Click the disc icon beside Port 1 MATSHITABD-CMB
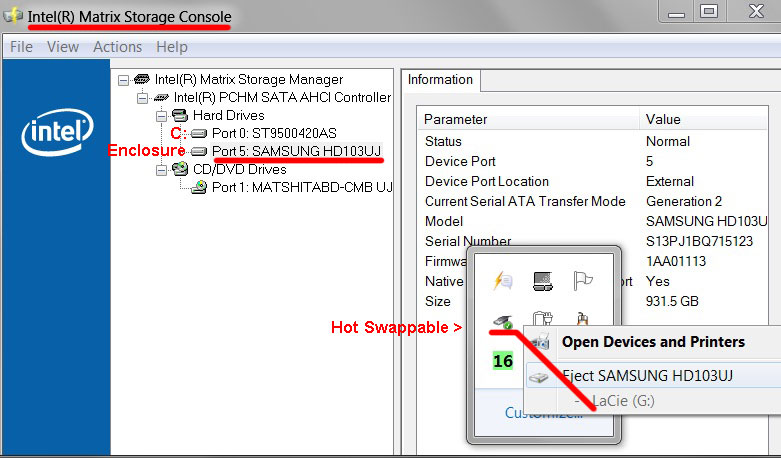The height and width of the screenshot is (458, 781). coord(199,187)
